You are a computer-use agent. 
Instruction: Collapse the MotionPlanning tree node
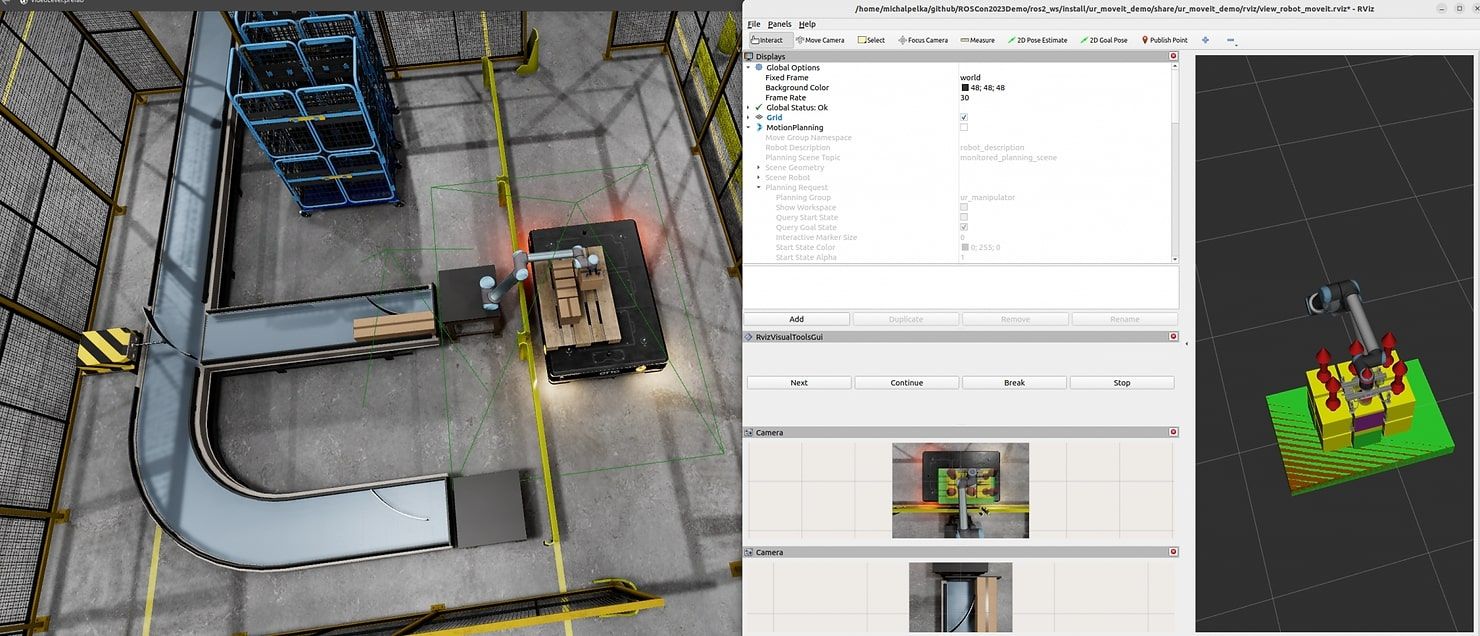point(748,127)
